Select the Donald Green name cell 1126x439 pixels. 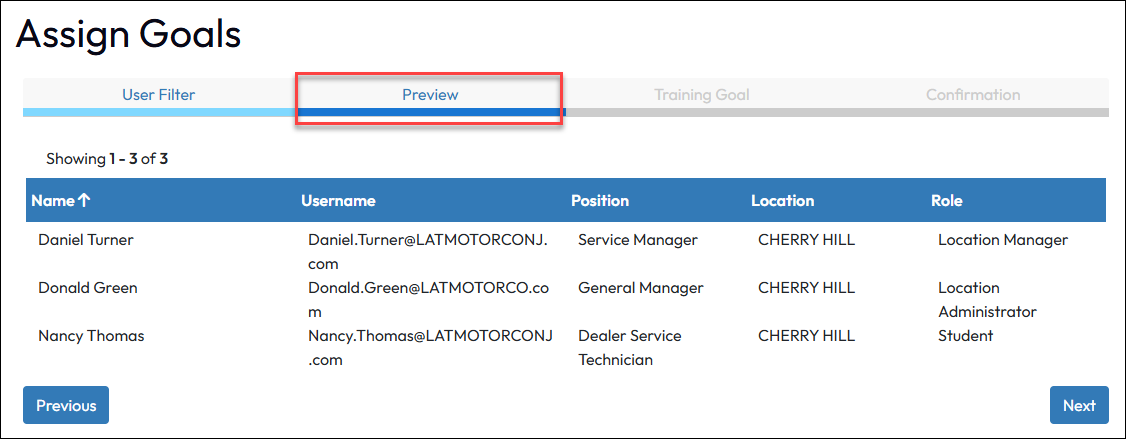point(87,288)
